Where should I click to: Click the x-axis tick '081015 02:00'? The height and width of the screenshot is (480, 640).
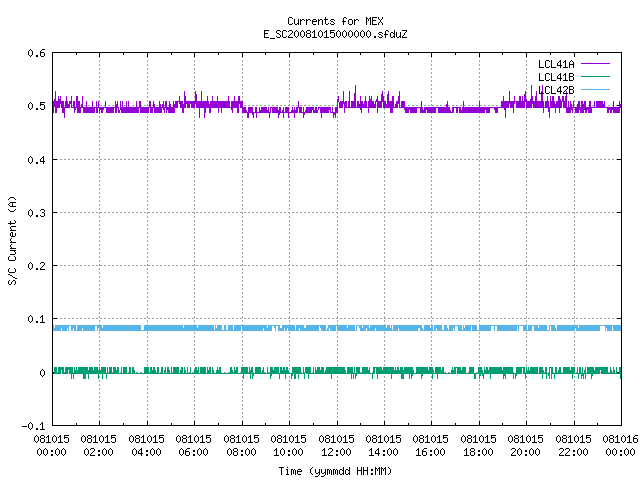click(99, 445)
